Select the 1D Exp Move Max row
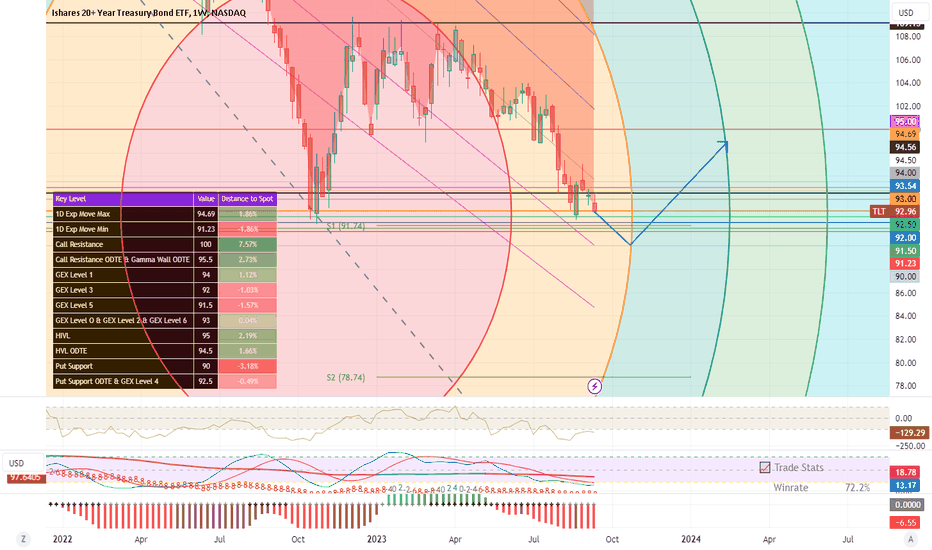 click(x=165, y=214)
